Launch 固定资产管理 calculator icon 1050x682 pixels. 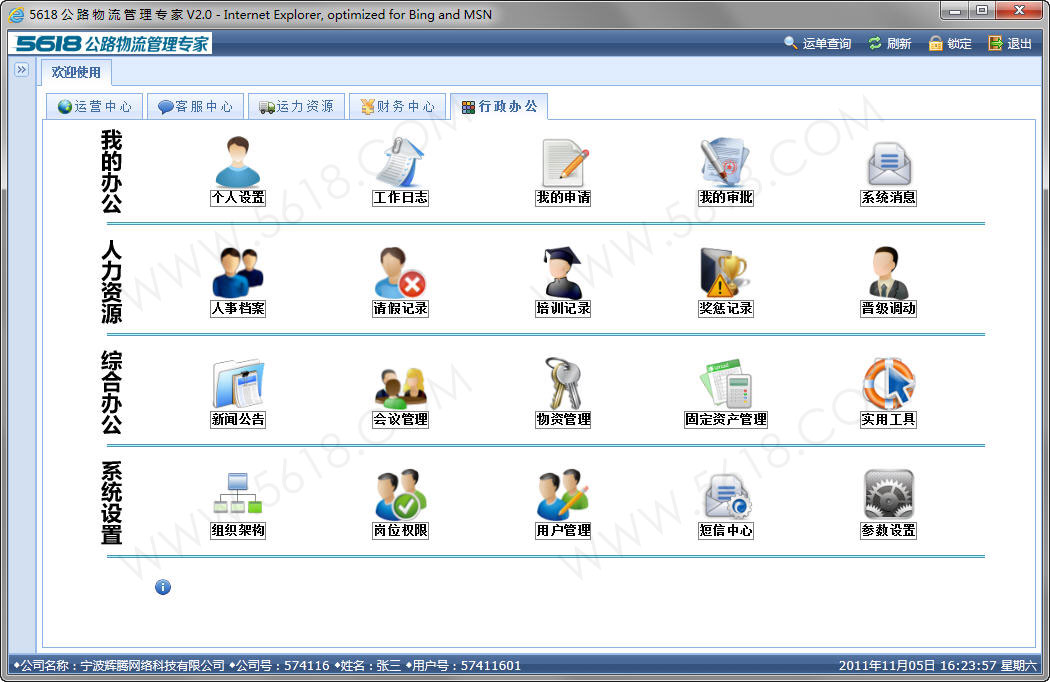725,384
